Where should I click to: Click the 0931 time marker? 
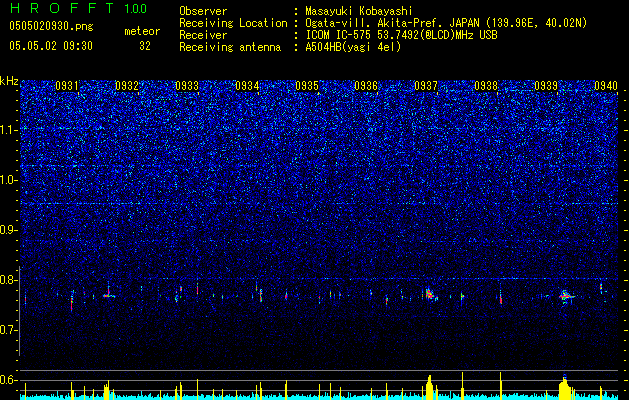click(x=67, y=85)
